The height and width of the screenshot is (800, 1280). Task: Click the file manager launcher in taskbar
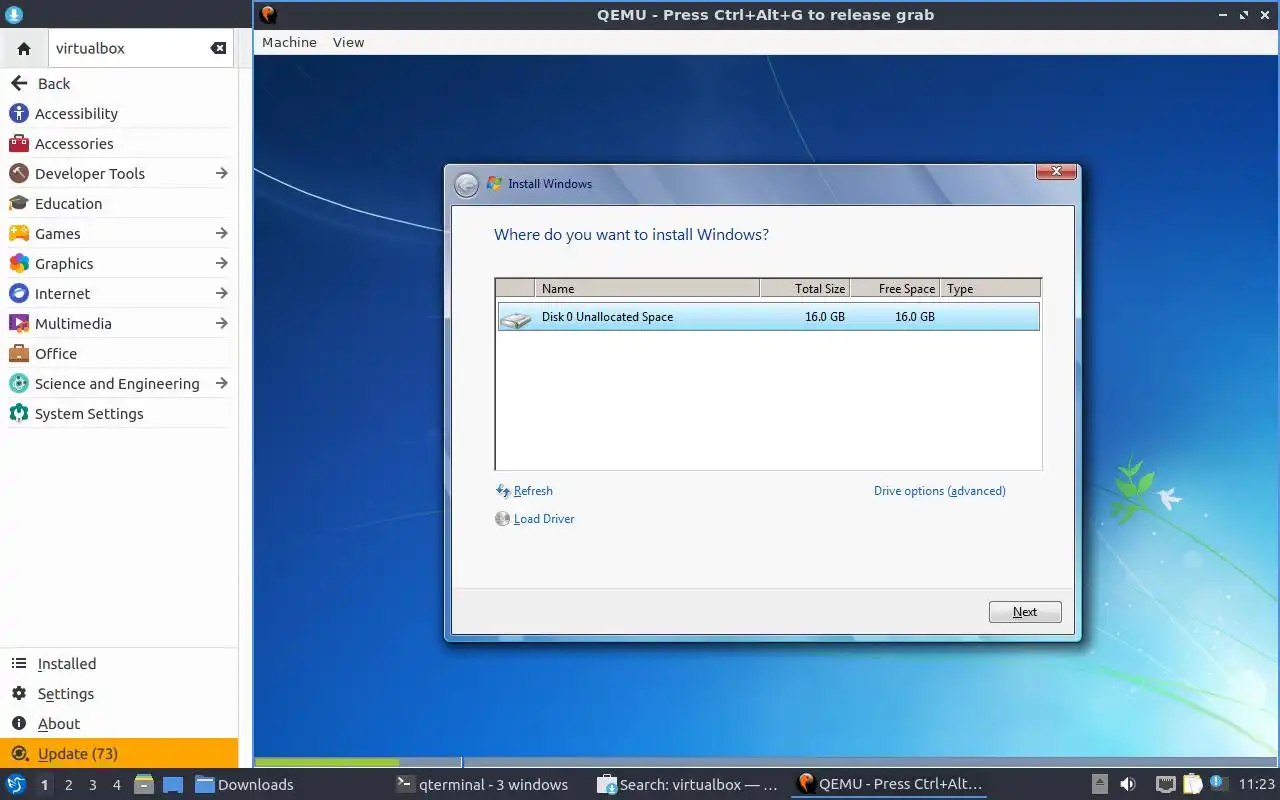144,784
